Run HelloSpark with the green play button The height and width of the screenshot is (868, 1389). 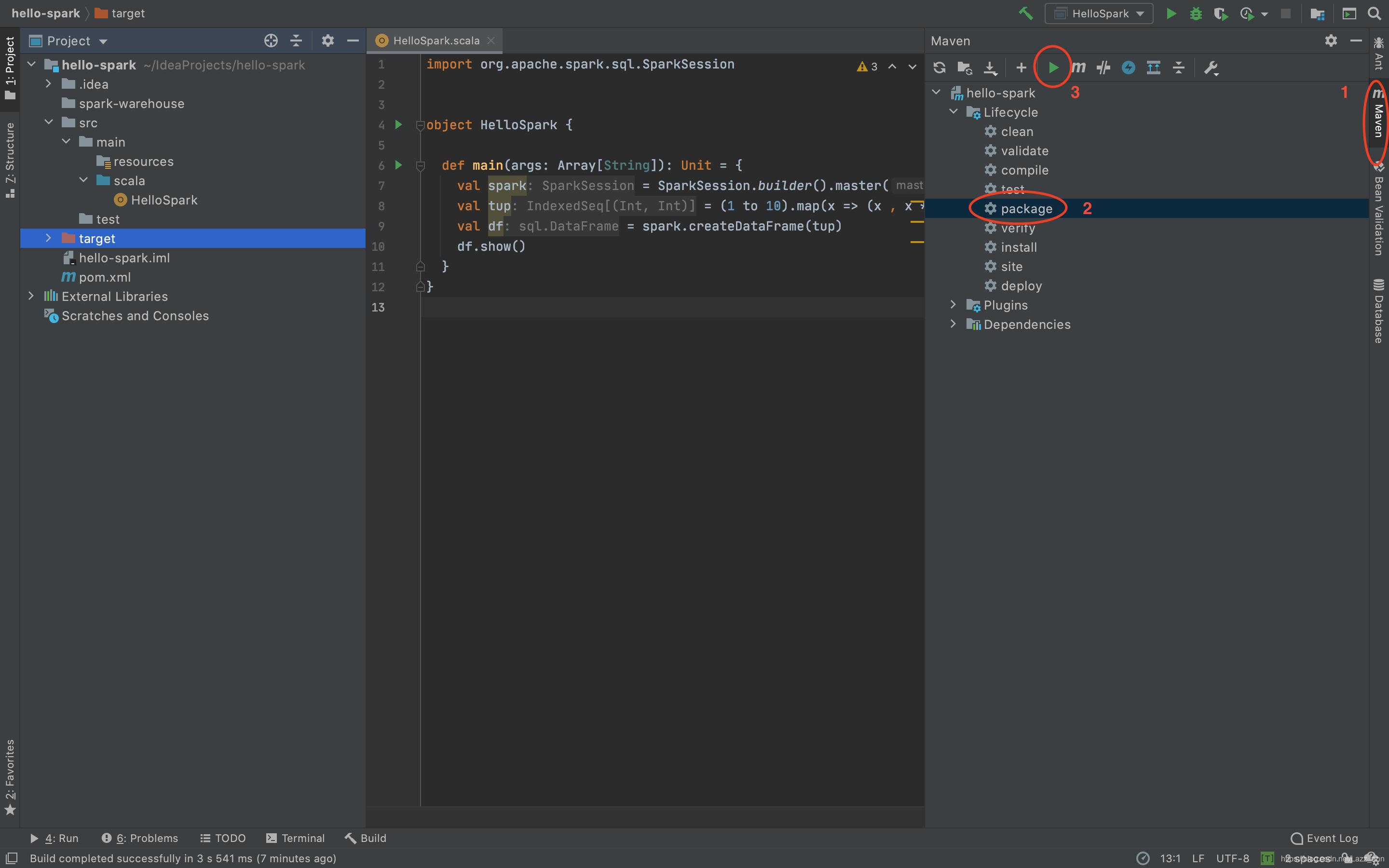1171,13
